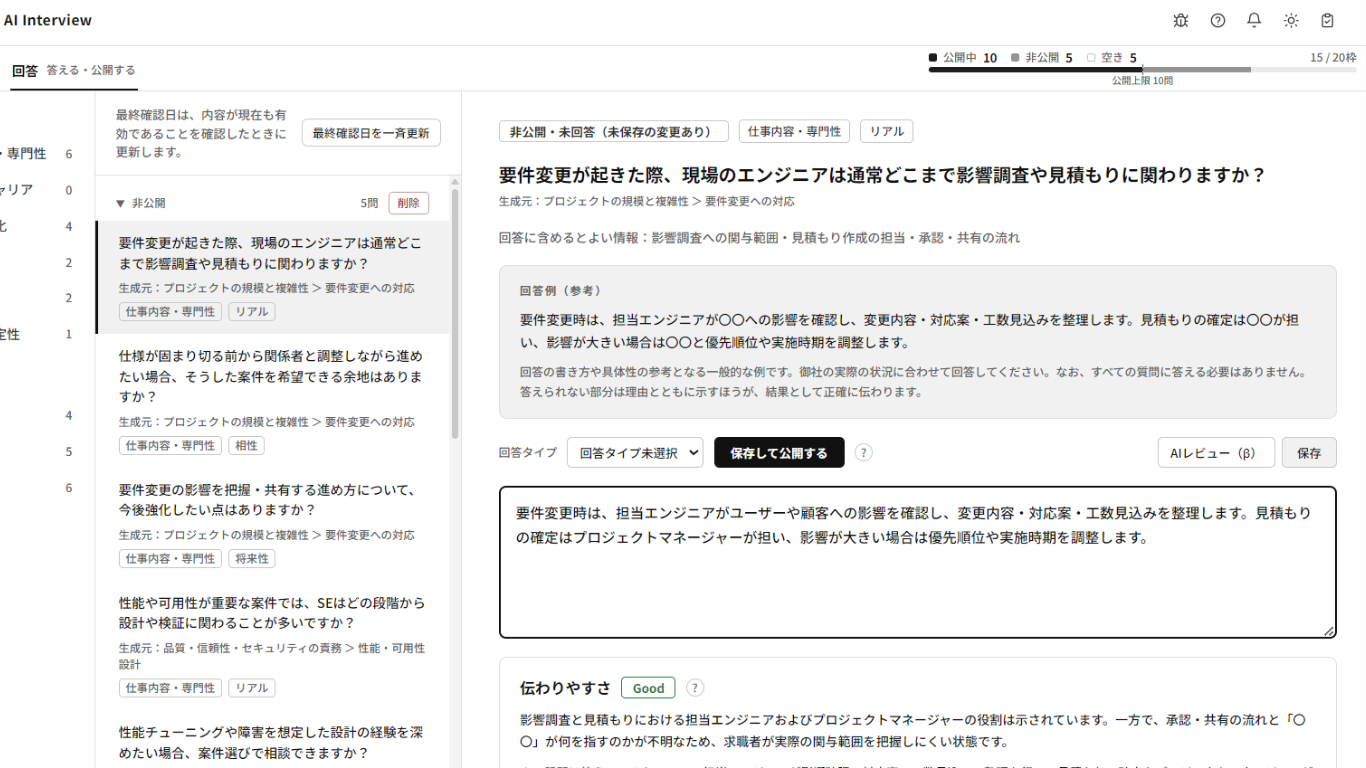The width and height of the screenshot is (1366, 768).
Task: Open the notifications bell
Action: (1254, 20)
